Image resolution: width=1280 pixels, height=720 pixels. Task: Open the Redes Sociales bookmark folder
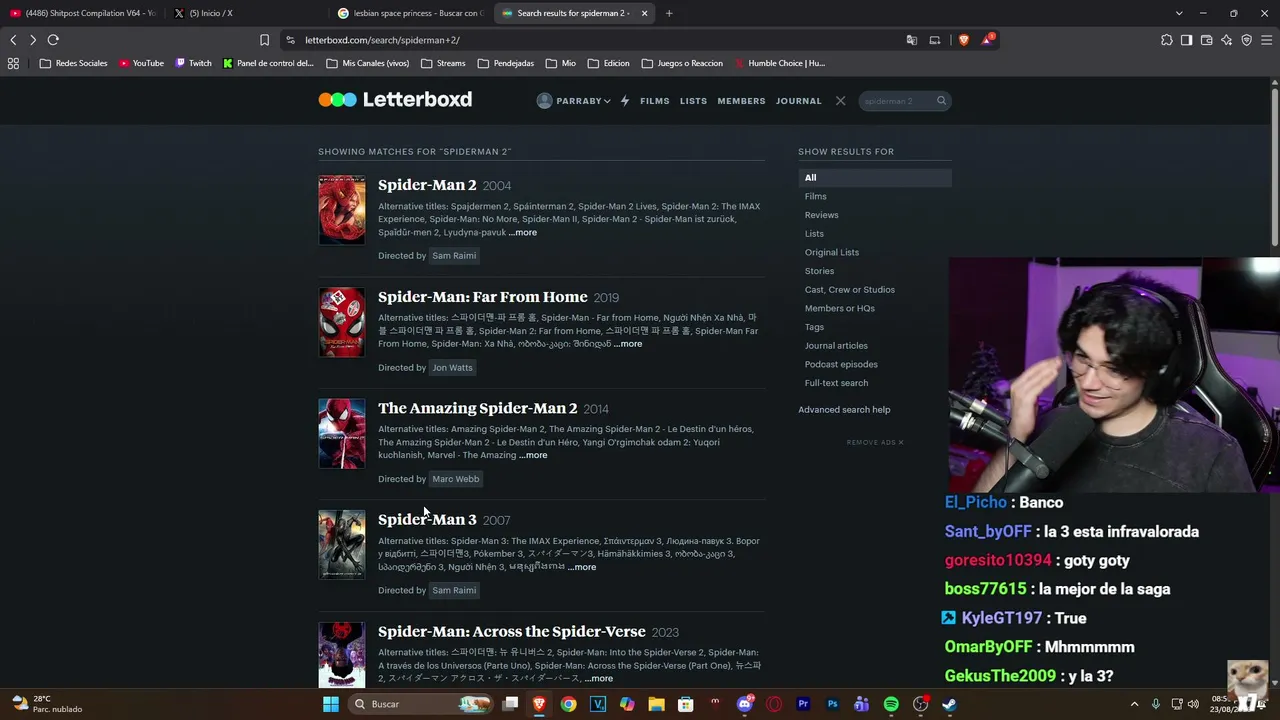coord(74,63)
